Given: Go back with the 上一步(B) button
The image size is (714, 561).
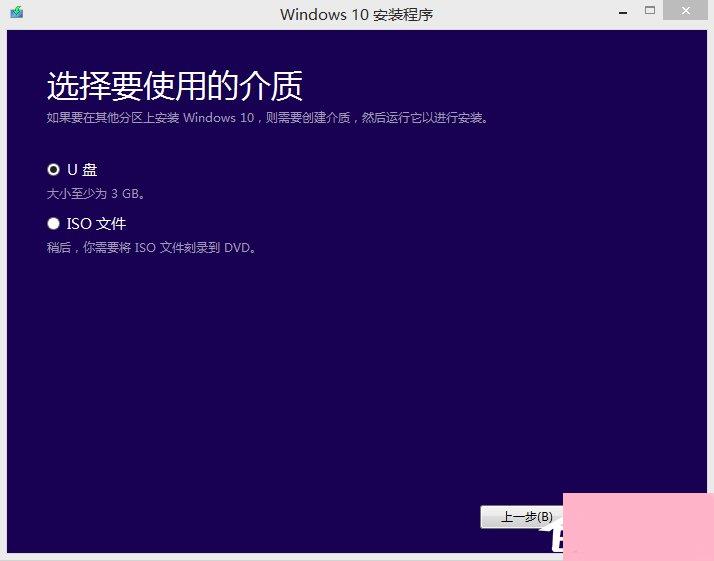Looking at the screenshot, I should pyautogui.click(x=522, y=517).
